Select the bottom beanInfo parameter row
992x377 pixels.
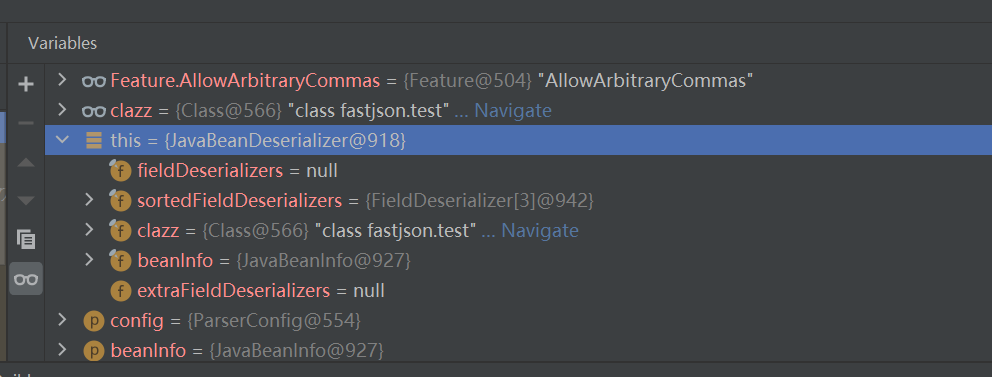(518, 350)
